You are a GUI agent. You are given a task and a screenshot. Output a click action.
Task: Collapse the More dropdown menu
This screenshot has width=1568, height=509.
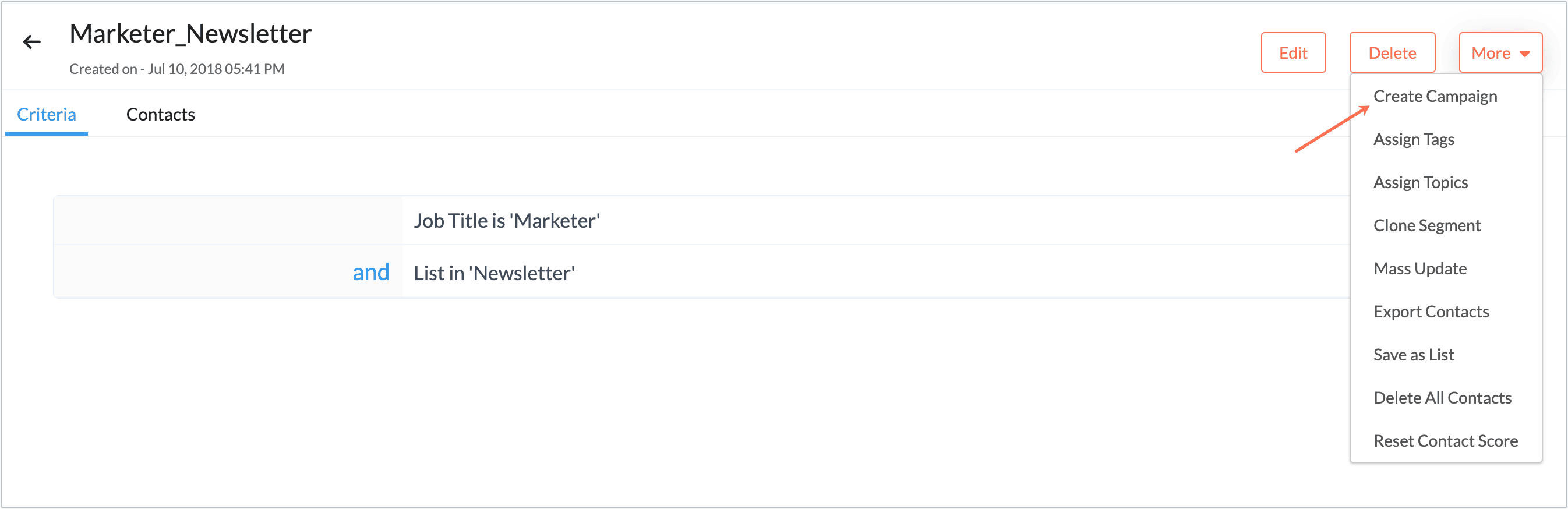[x=1500, y=53]
